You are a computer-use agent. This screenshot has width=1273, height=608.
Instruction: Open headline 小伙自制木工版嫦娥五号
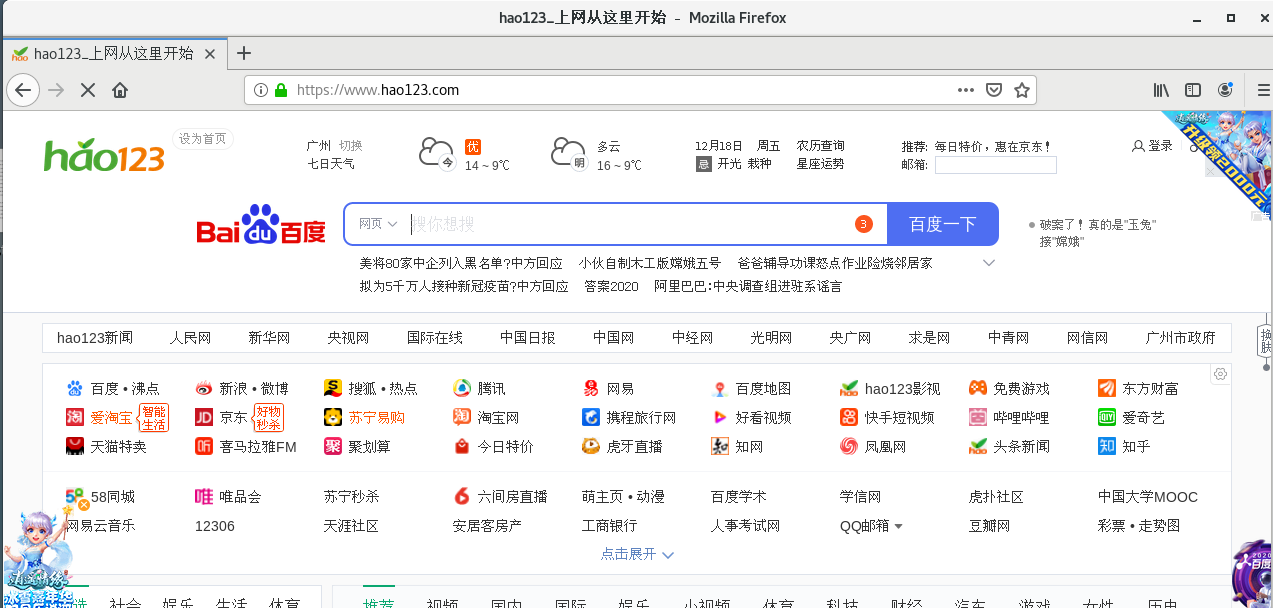click(650, 263)
